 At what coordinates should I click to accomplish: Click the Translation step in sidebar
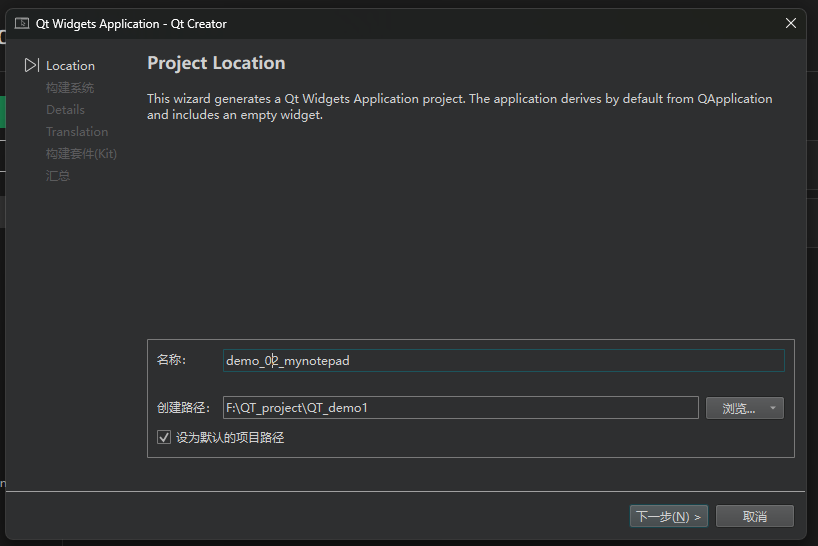tap(77, 131)
